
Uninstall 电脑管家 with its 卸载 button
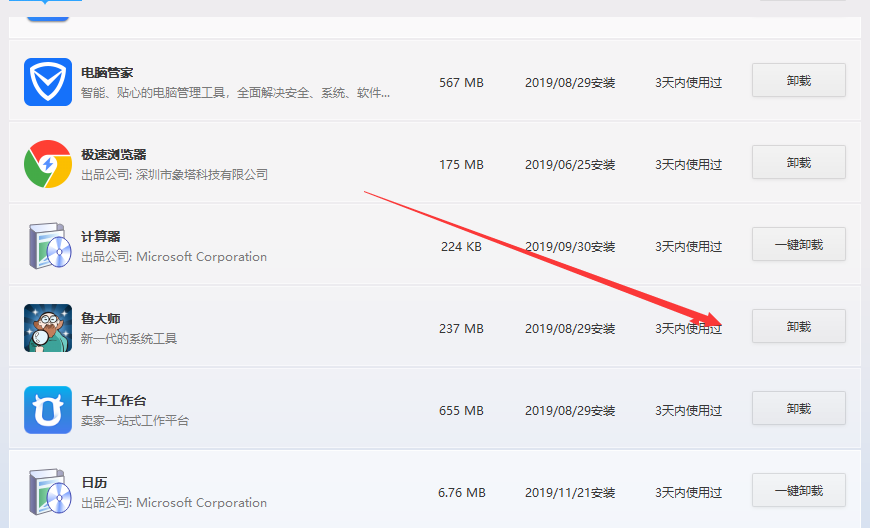point(798,80)
